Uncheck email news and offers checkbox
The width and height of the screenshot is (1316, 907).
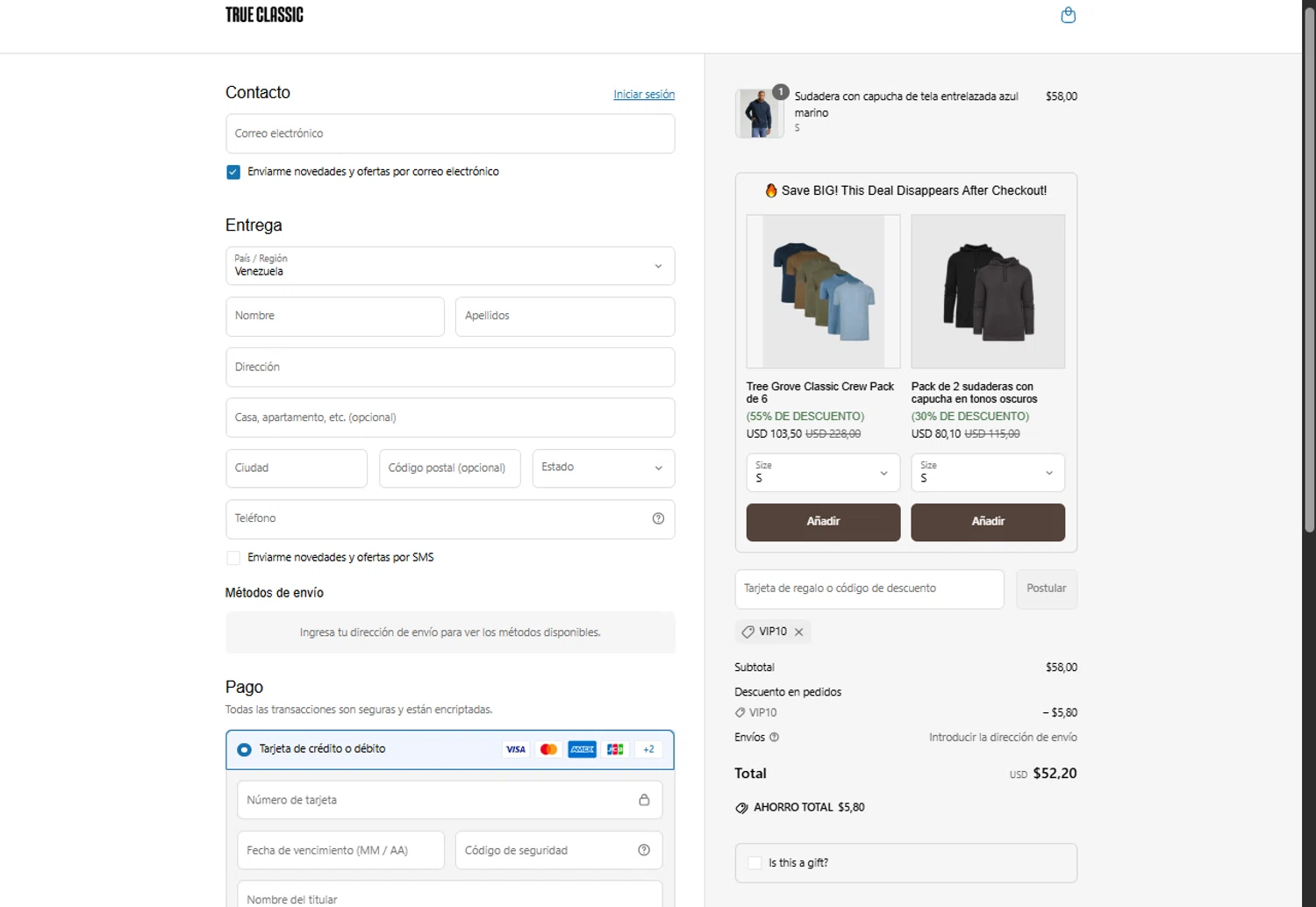tap(233, 172)
